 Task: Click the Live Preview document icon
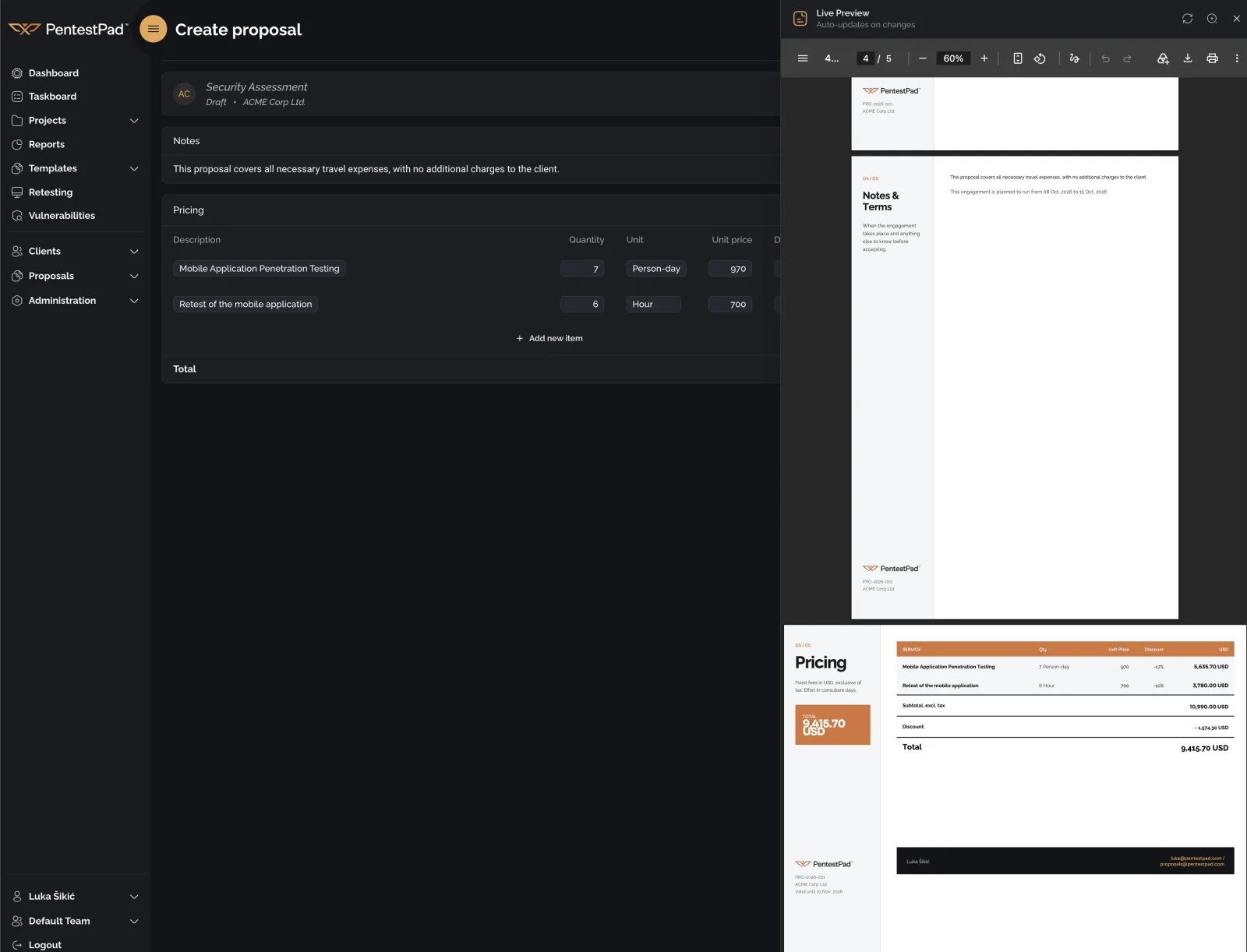click(800, 19)
